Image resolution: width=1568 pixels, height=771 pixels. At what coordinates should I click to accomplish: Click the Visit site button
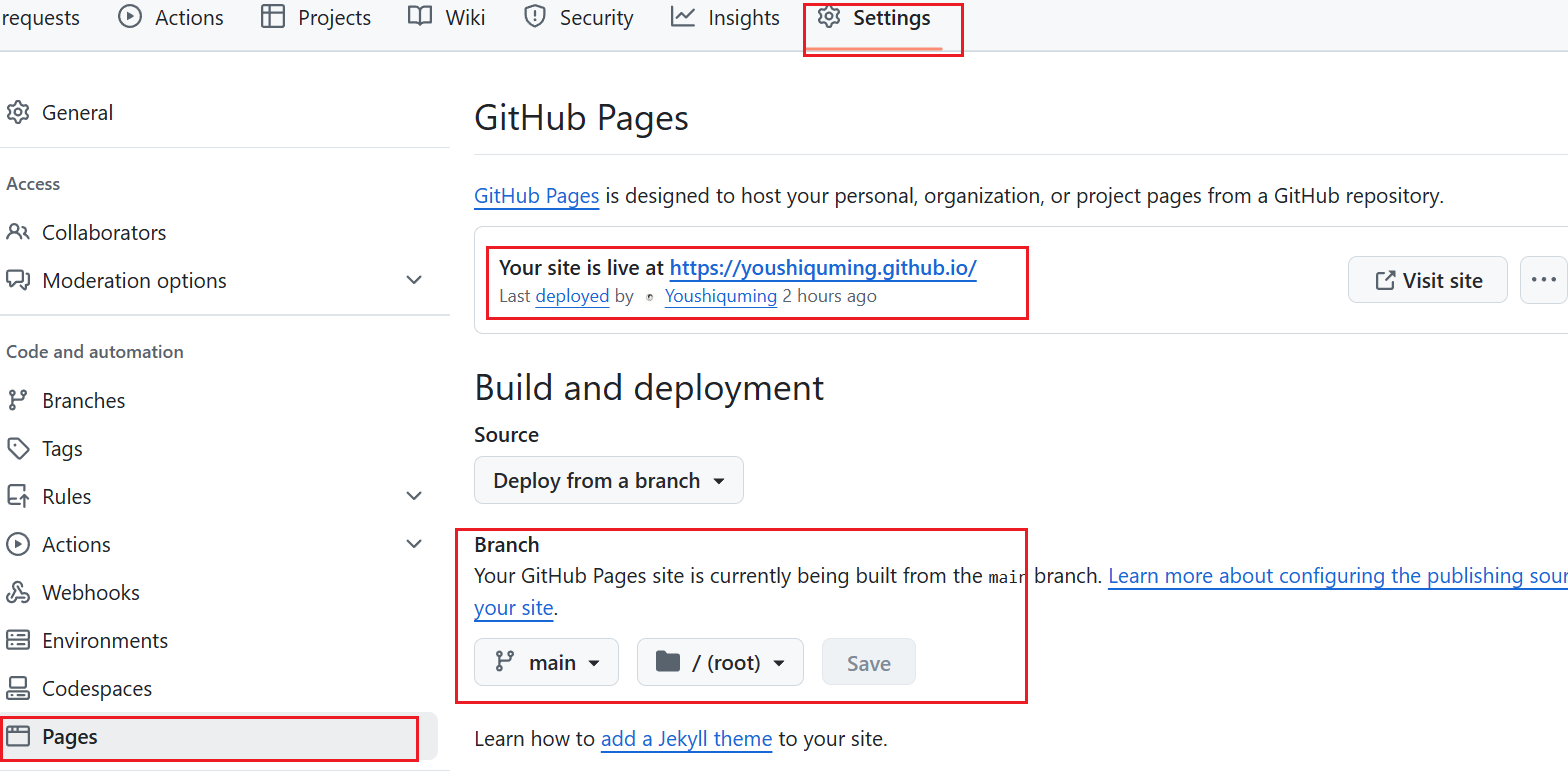(1427, 280)
